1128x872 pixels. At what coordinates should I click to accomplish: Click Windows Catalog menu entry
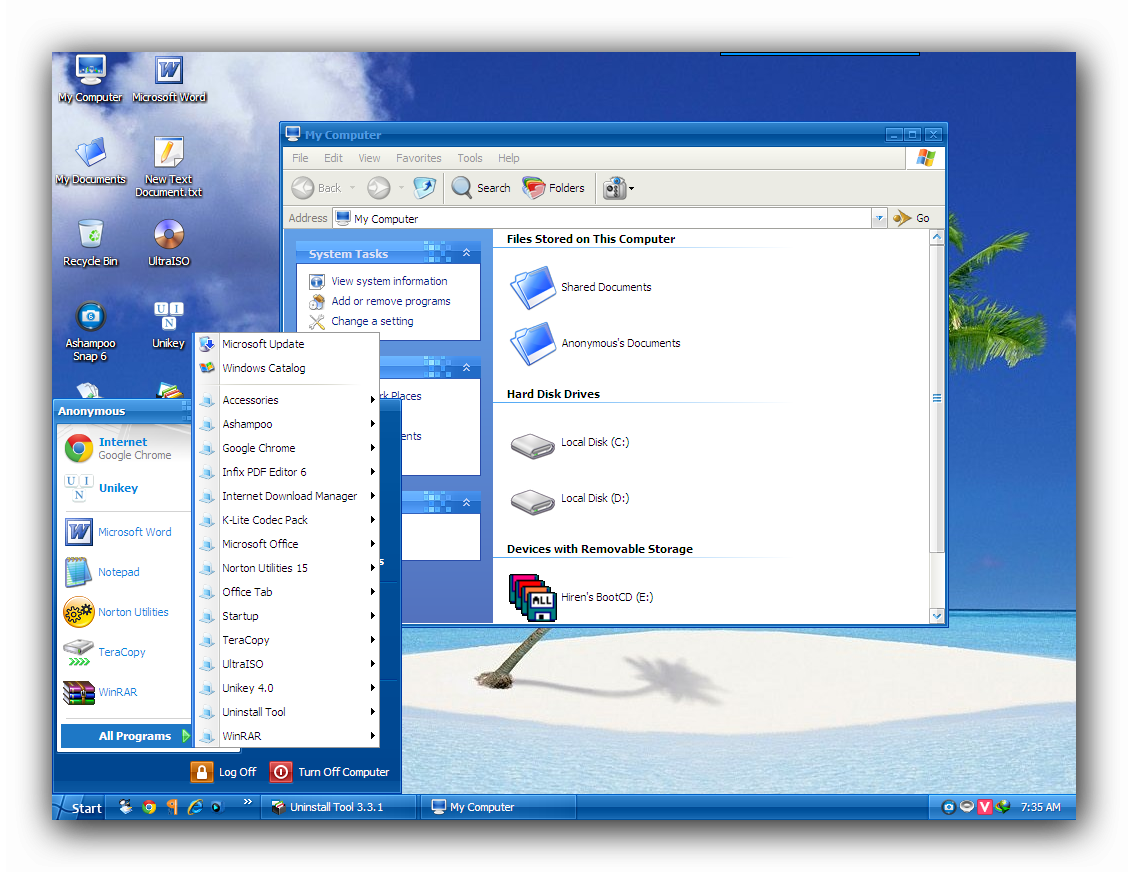288,368
